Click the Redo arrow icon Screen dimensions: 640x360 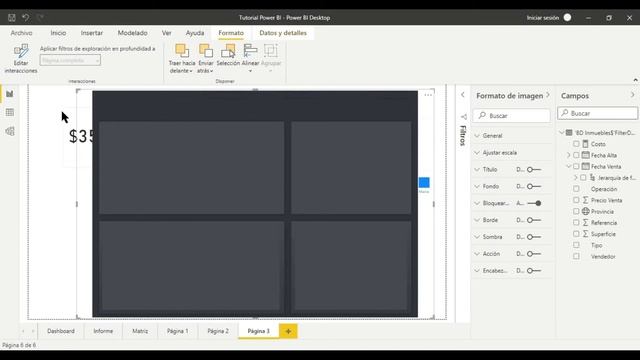pyautogui.click(x=40, y=18)
